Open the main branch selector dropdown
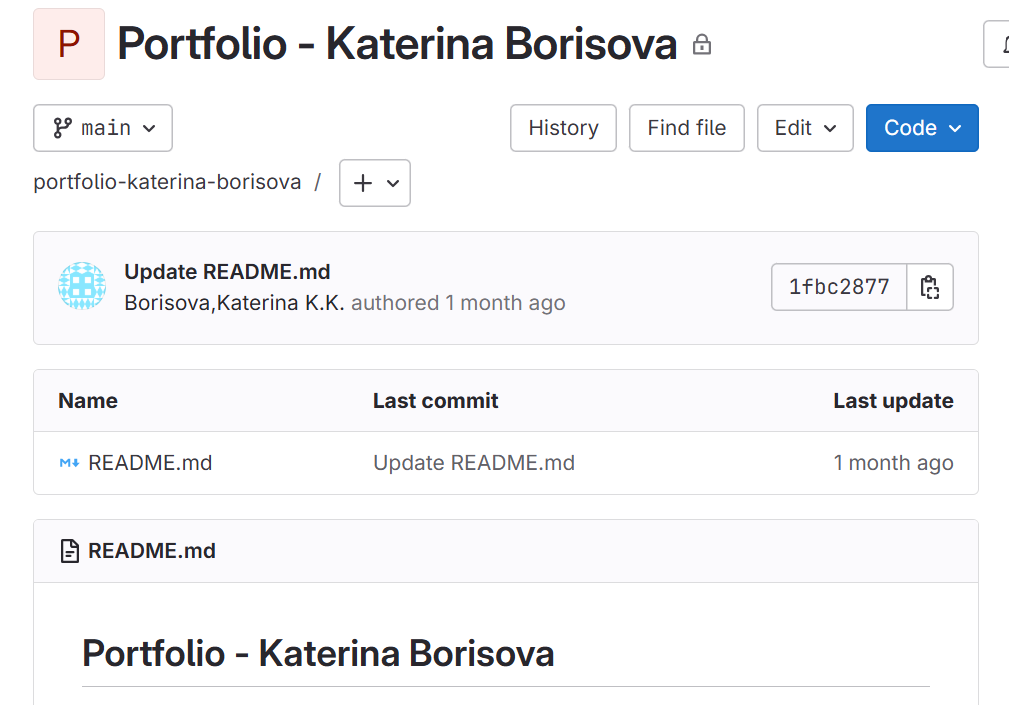1009x705 pixels. (x=103, y=128)
